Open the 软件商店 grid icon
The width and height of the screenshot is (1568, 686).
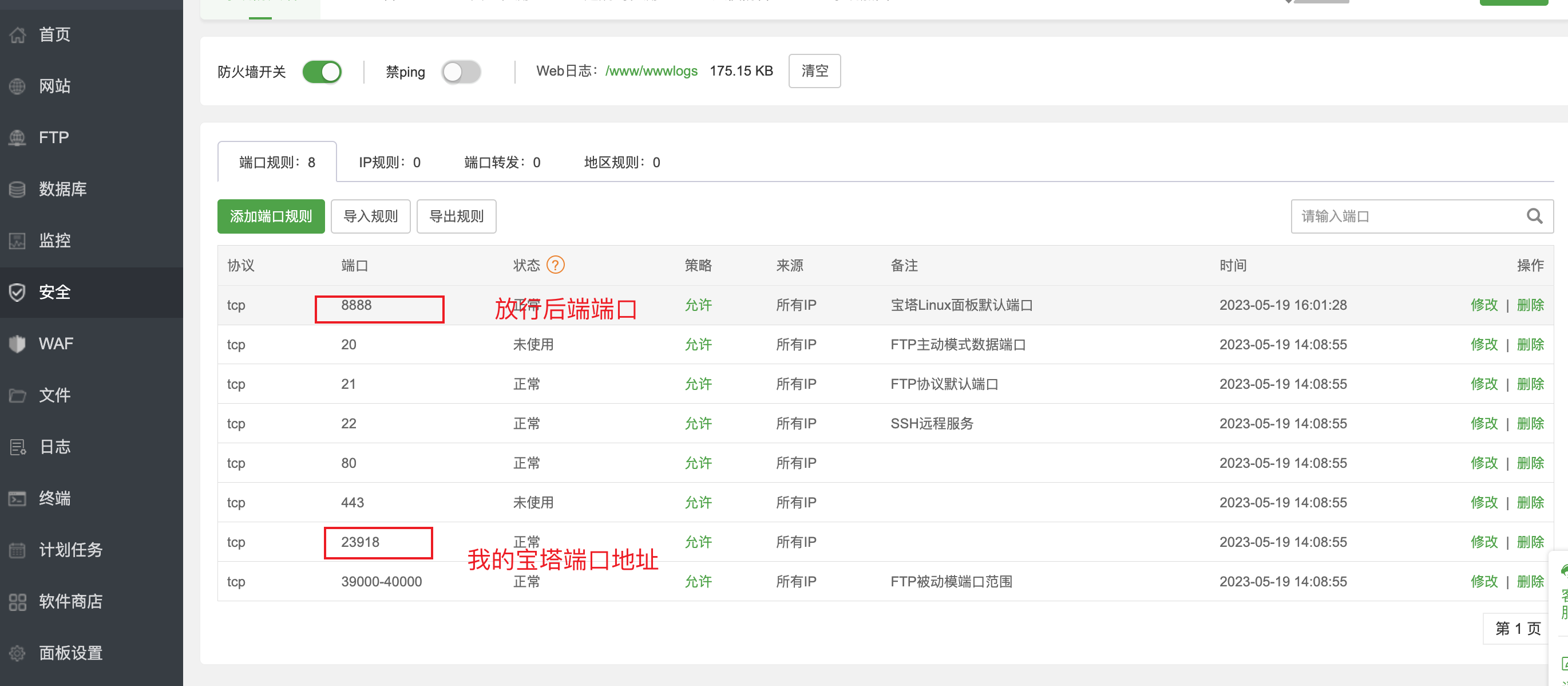pos(18,601)
